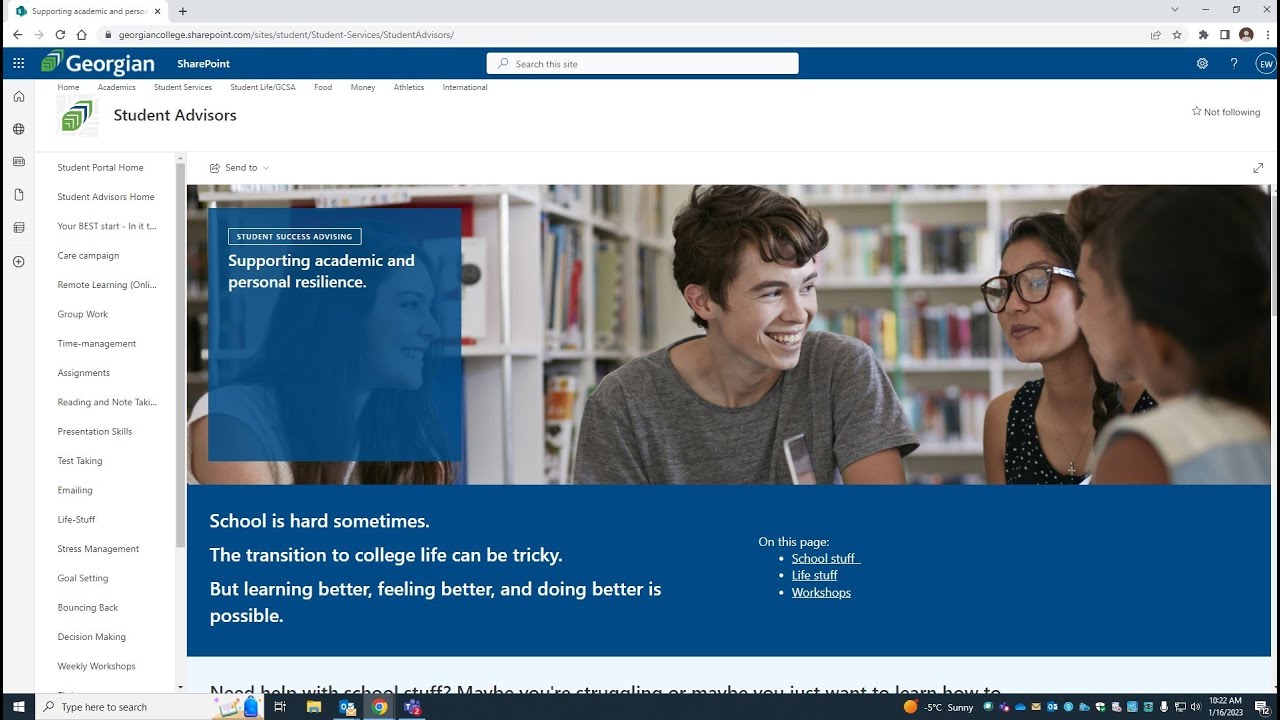Open File Explorer from the taskbar
This screenshot has height=720, width=1280.
314,707
